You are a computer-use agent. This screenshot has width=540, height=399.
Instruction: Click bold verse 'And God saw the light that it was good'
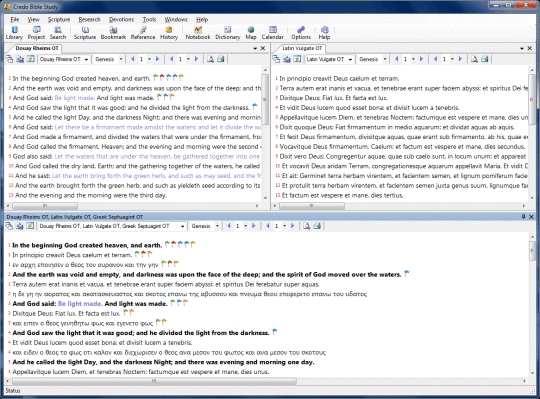(x=141, y=333)
